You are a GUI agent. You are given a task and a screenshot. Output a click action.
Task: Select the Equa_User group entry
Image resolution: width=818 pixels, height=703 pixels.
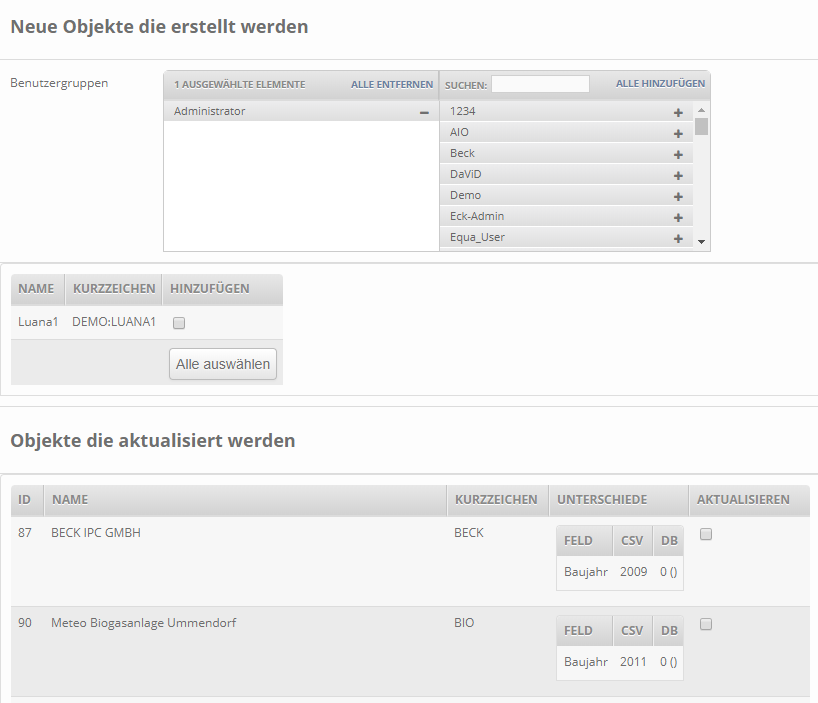click(x=566, y=237)
